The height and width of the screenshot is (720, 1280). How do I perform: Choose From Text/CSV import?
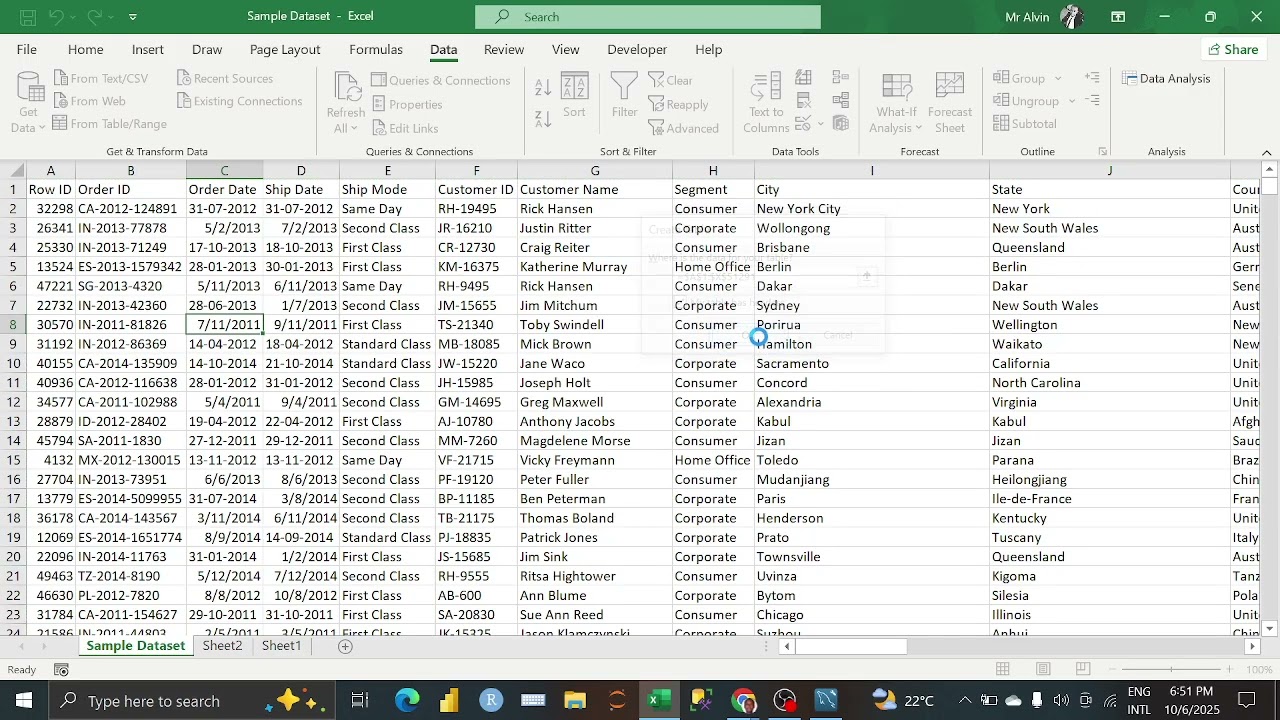[100, 78]
